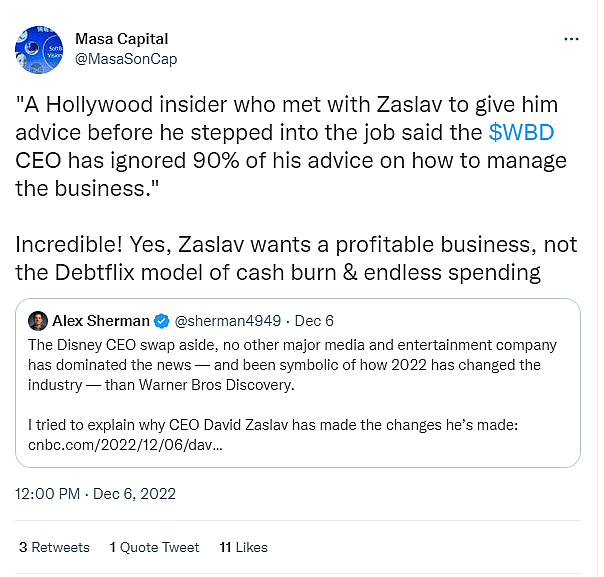Open the tweet's three-dot more menu
This screenshot has width=604, height=577.
pyautogui.click(x=571, y=39)
